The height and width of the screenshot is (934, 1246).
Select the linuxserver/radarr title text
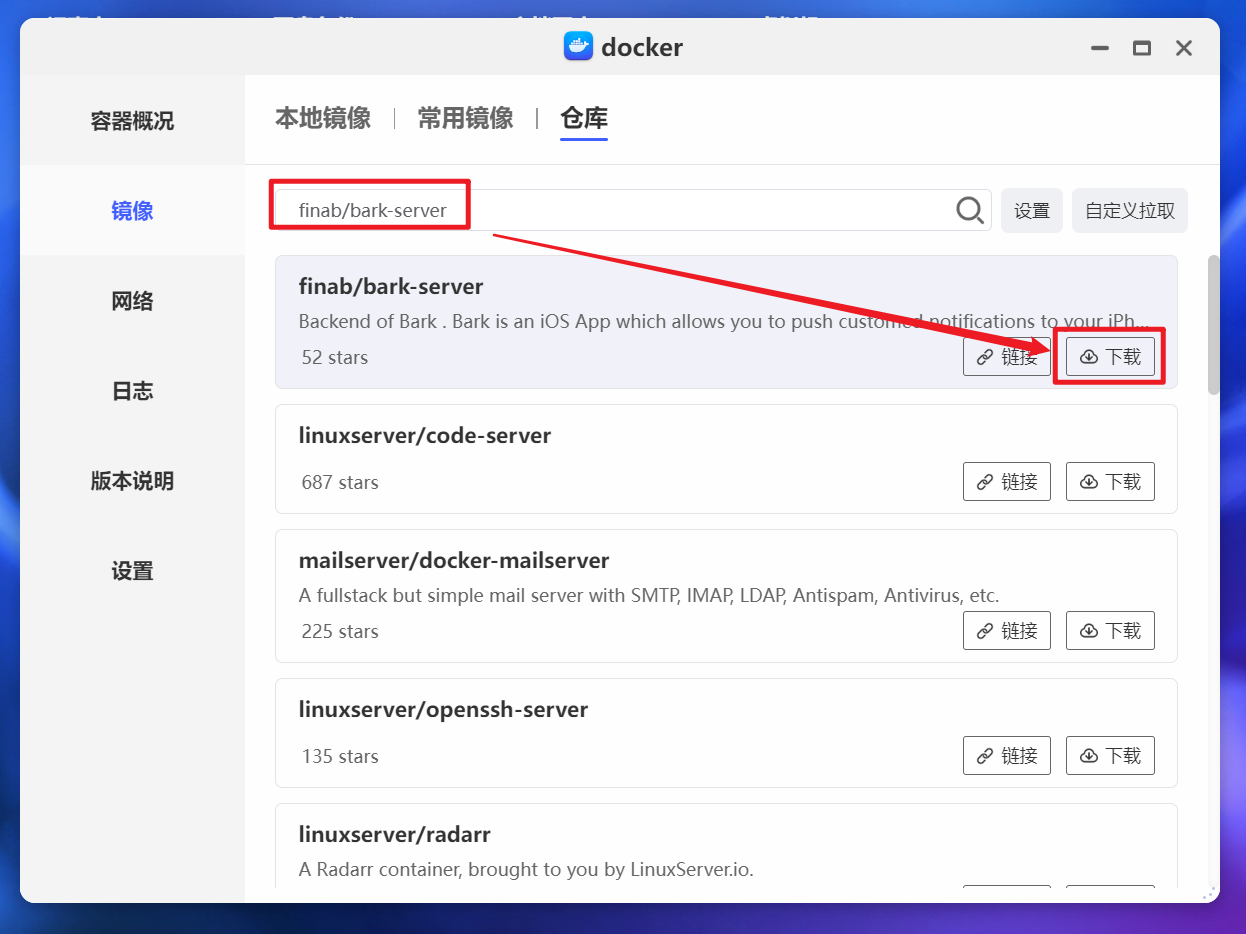pos(394,834)
